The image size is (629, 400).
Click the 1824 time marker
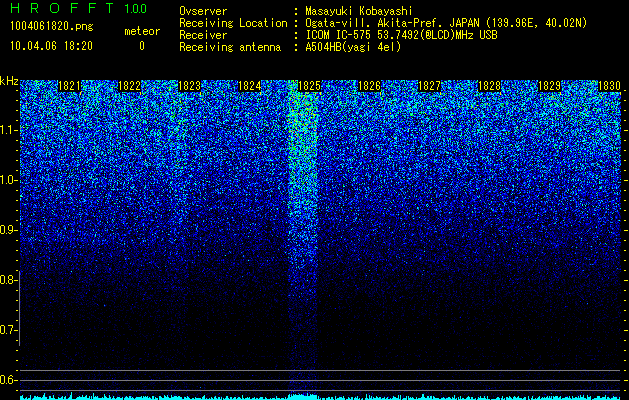tap(250, 86)
